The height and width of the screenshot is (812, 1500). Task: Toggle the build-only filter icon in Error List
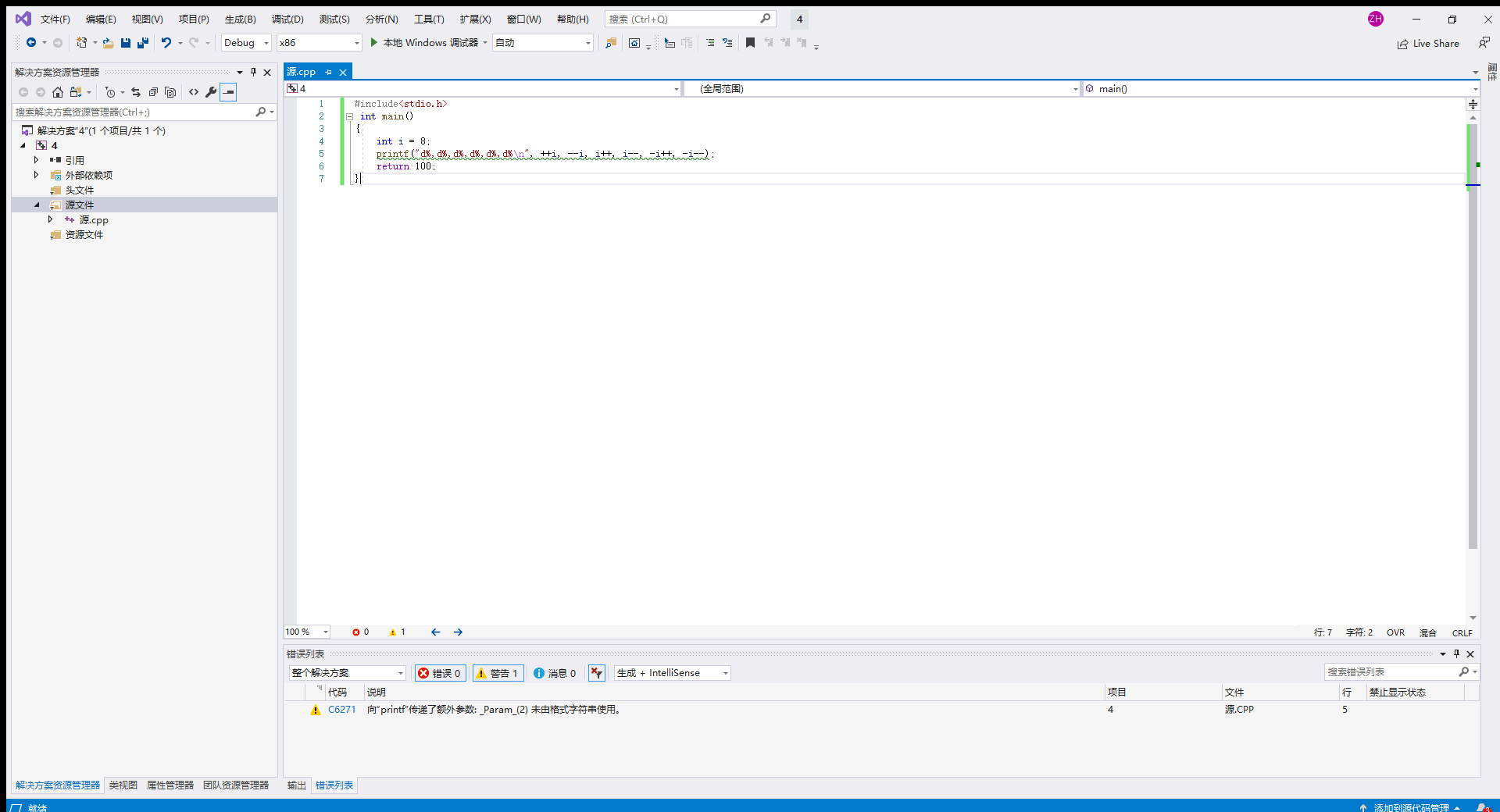tap(597, 673)
